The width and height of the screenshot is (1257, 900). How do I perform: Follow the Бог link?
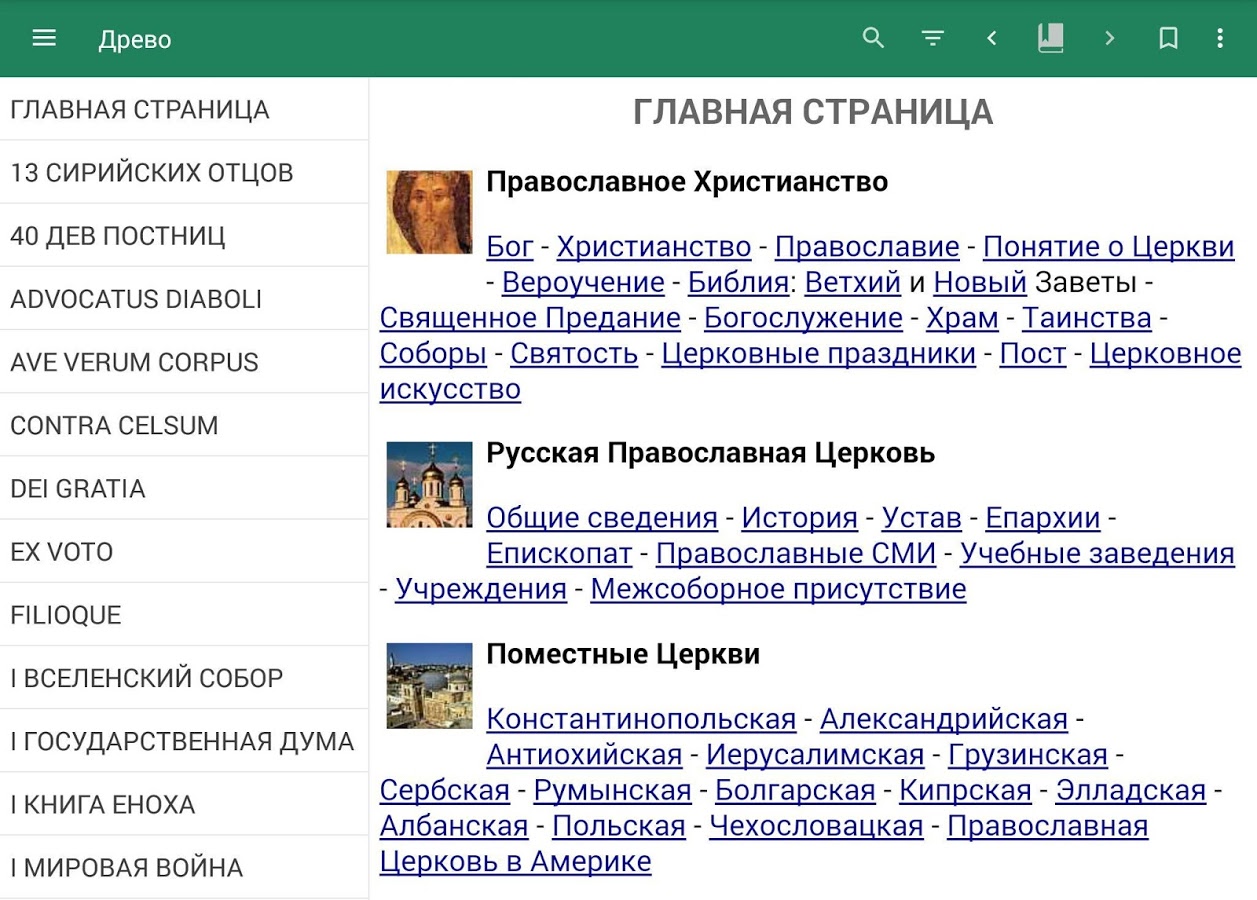coord(510,246)
